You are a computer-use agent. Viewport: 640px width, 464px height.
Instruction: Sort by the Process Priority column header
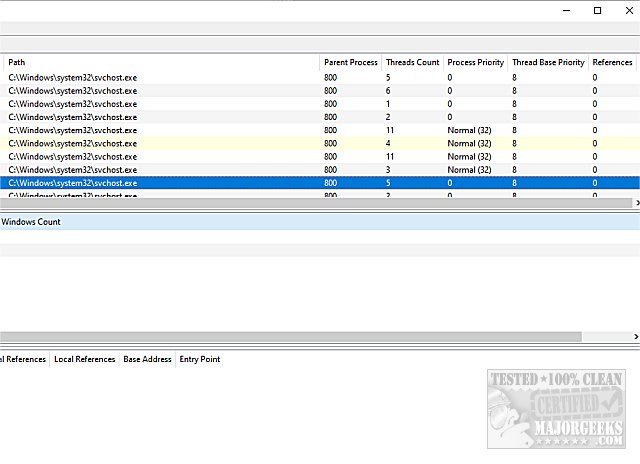[x=476, y=62]
